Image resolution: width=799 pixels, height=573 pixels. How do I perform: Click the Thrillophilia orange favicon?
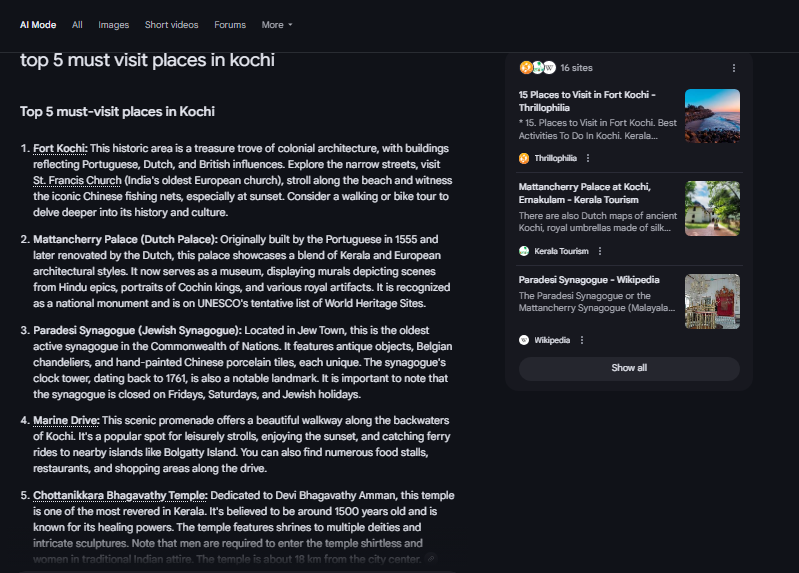(524, 158)
